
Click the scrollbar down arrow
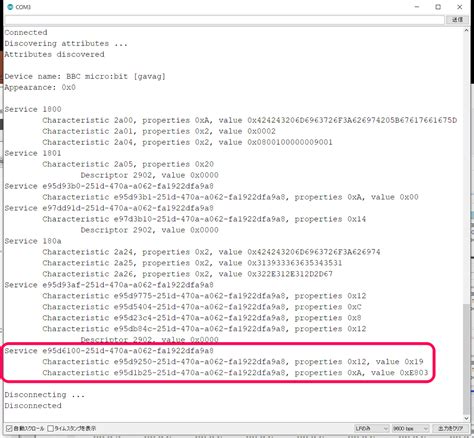click(466, 418)
